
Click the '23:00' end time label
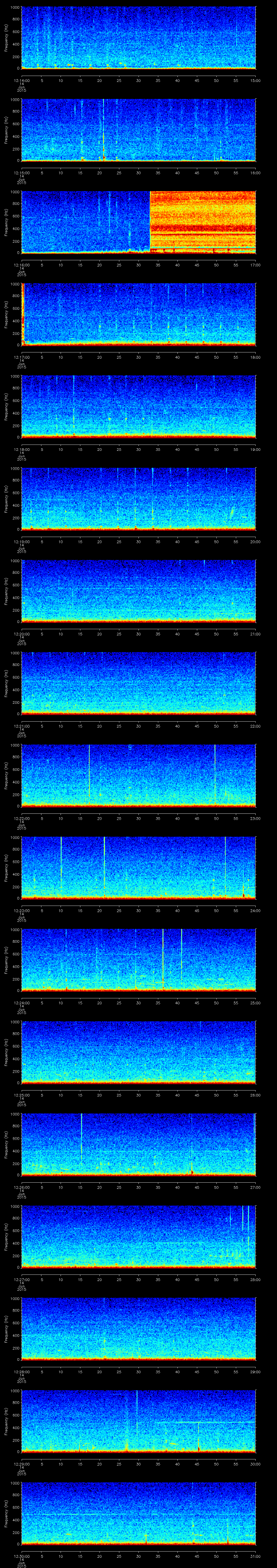tap(256, 818)
